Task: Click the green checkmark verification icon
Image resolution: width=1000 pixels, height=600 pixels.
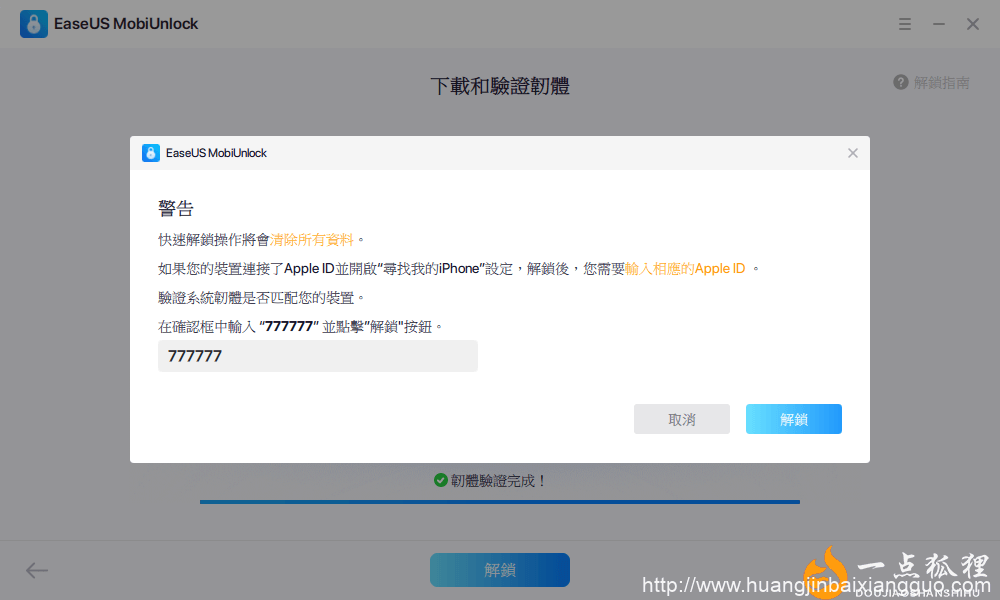Action: tap(440, 480)
